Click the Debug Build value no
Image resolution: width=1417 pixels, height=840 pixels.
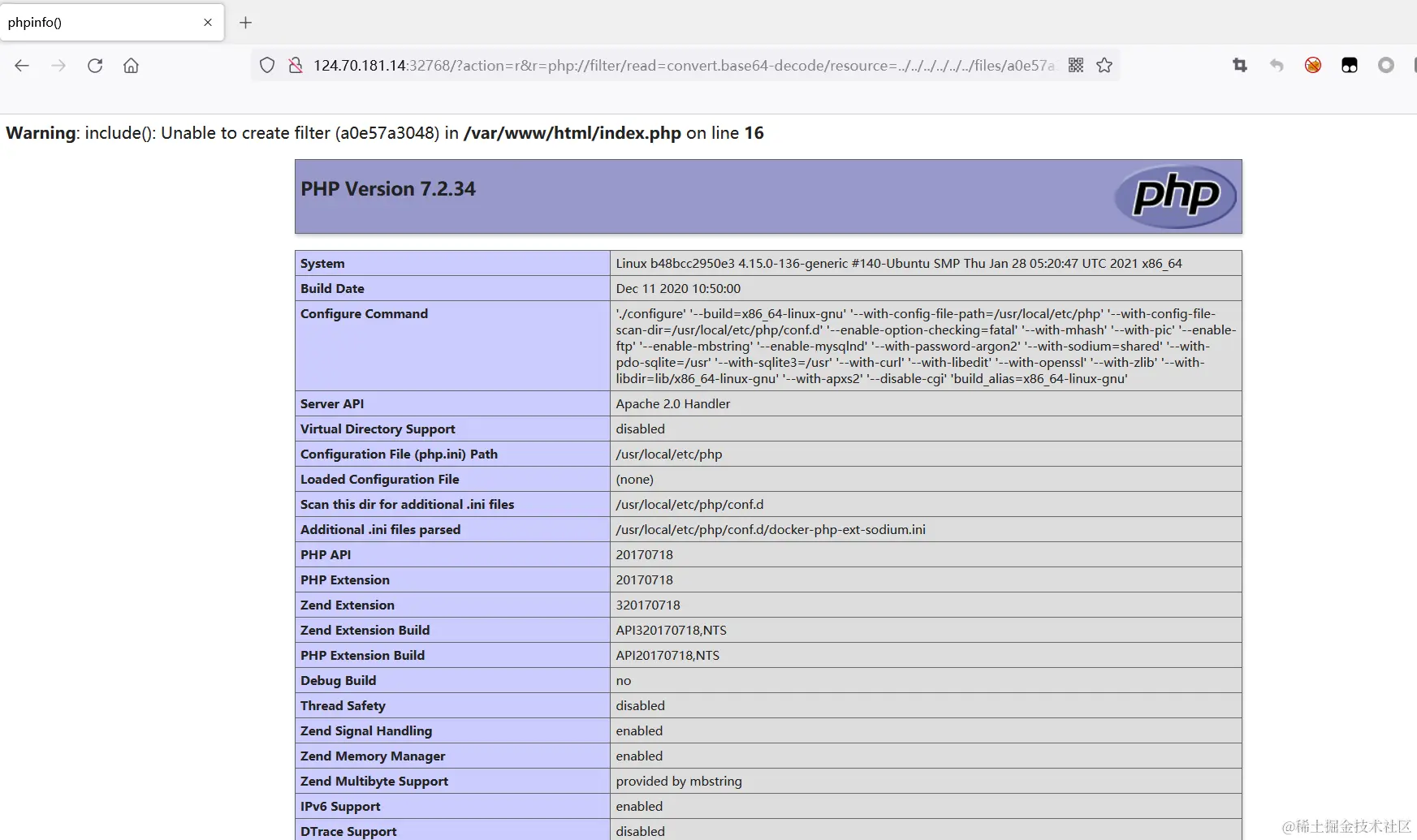tap(624, 681)
